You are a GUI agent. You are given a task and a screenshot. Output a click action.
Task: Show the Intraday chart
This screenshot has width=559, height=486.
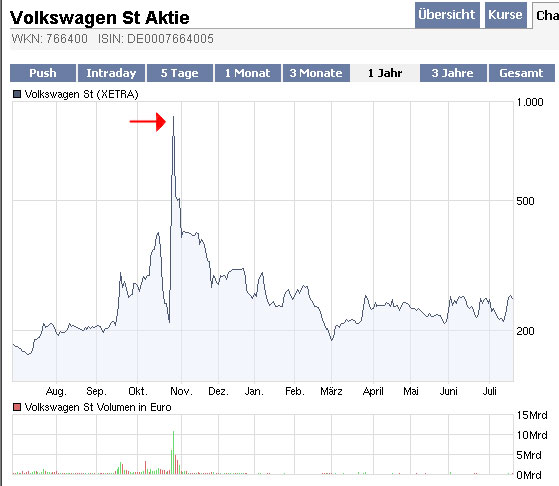coord(111,73)
